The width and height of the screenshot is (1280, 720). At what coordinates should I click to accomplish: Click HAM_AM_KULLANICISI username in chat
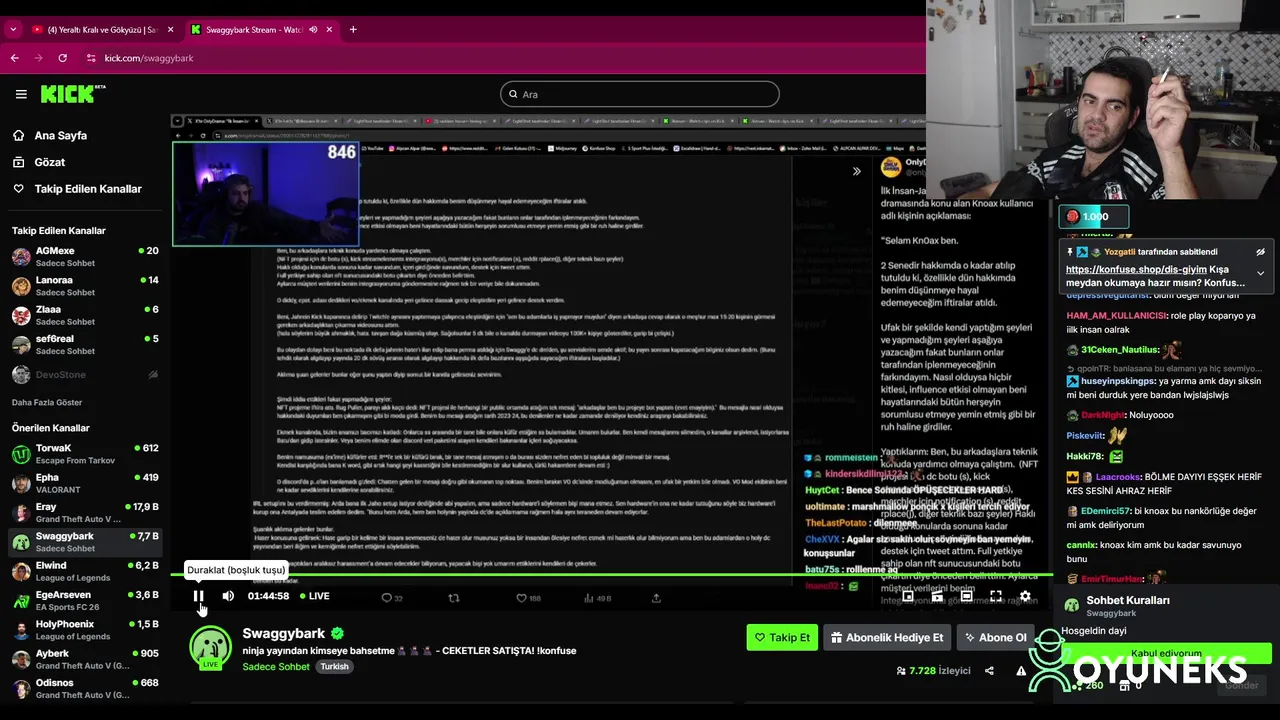(1117, 315)
